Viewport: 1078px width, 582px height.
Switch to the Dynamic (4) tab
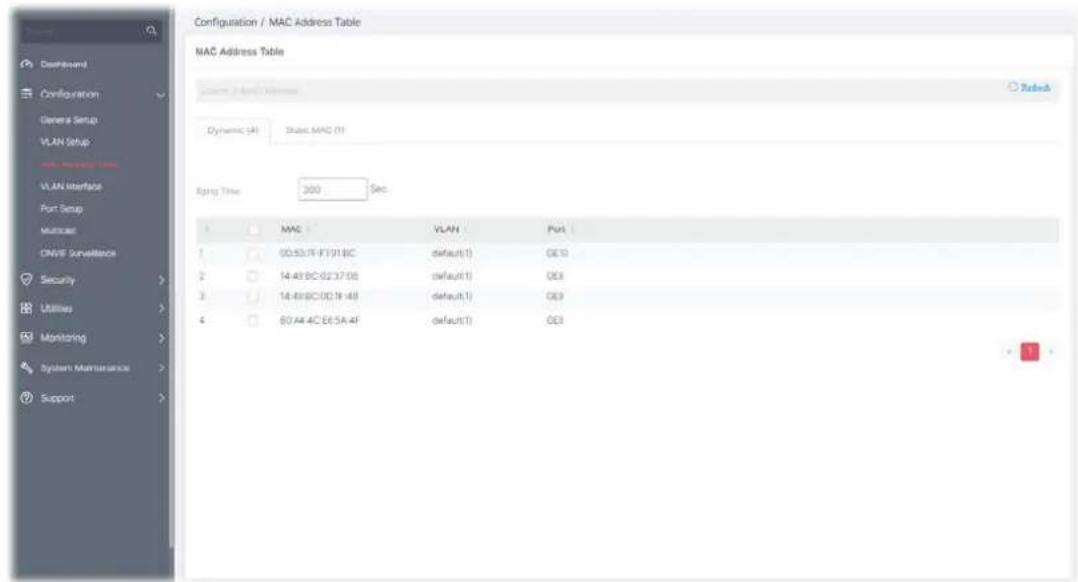point(233,130)
